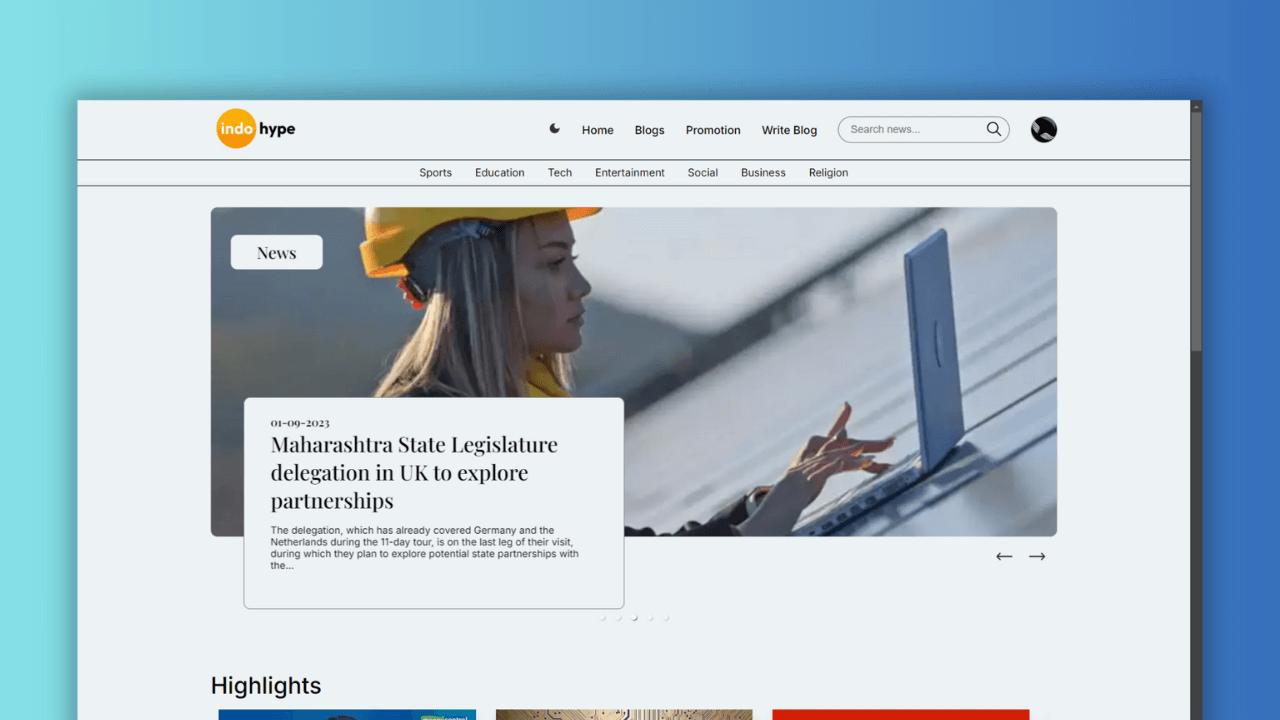Screen dimensions: 1280x720
Task: Select the last carousel dot
Action: (666, 618)
